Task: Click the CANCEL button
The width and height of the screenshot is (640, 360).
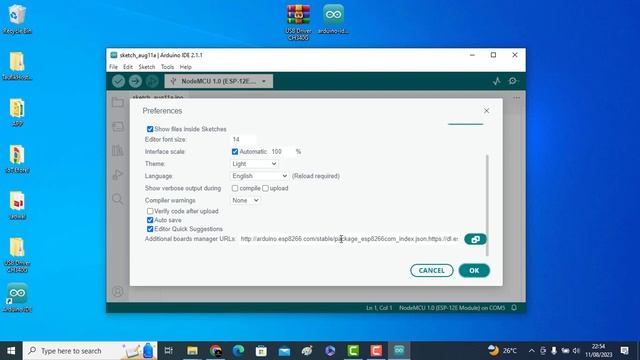Action: click(431, 271)
